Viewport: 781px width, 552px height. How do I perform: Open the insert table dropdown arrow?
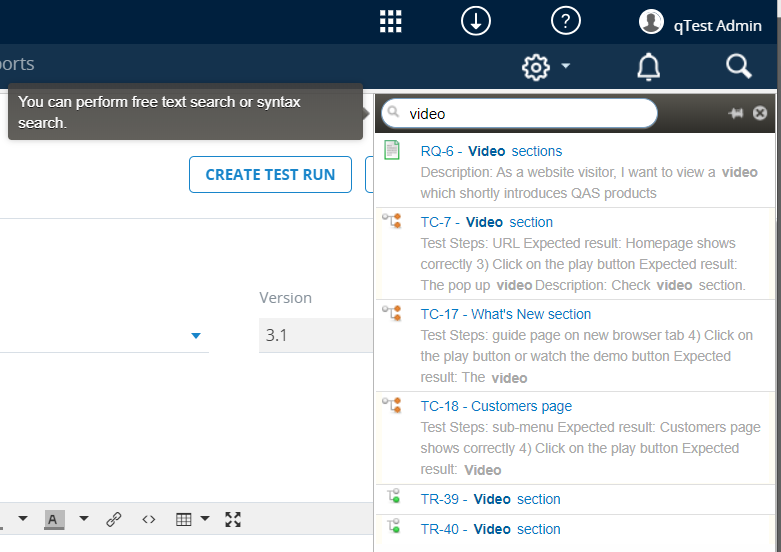(x=205, y=519)
